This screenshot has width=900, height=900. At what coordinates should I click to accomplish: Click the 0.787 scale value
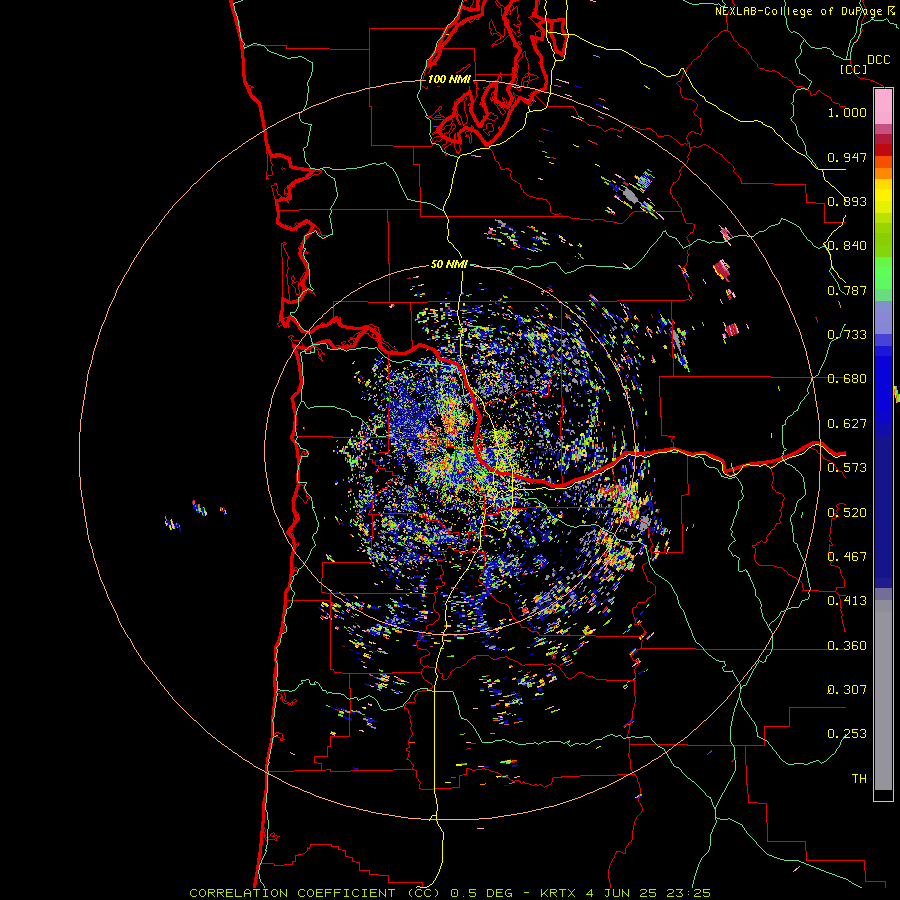[847, 290]
